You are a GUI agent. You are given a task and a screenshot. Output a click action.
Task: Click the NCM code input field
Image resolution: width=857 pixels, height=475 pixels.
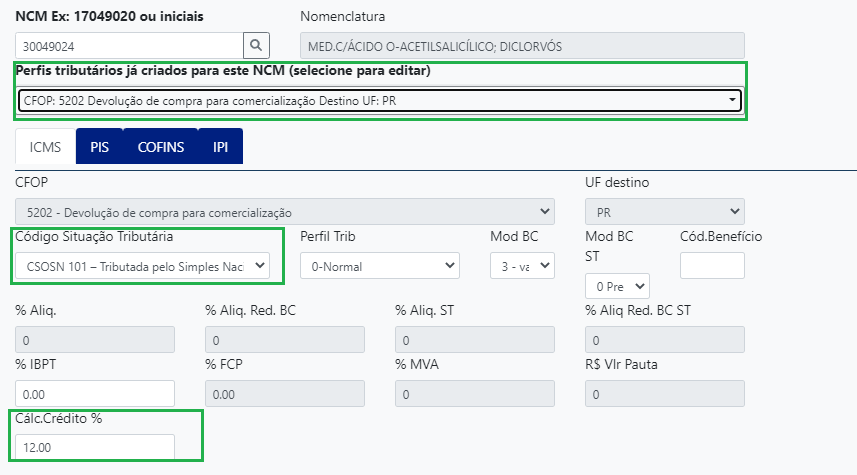130,45
